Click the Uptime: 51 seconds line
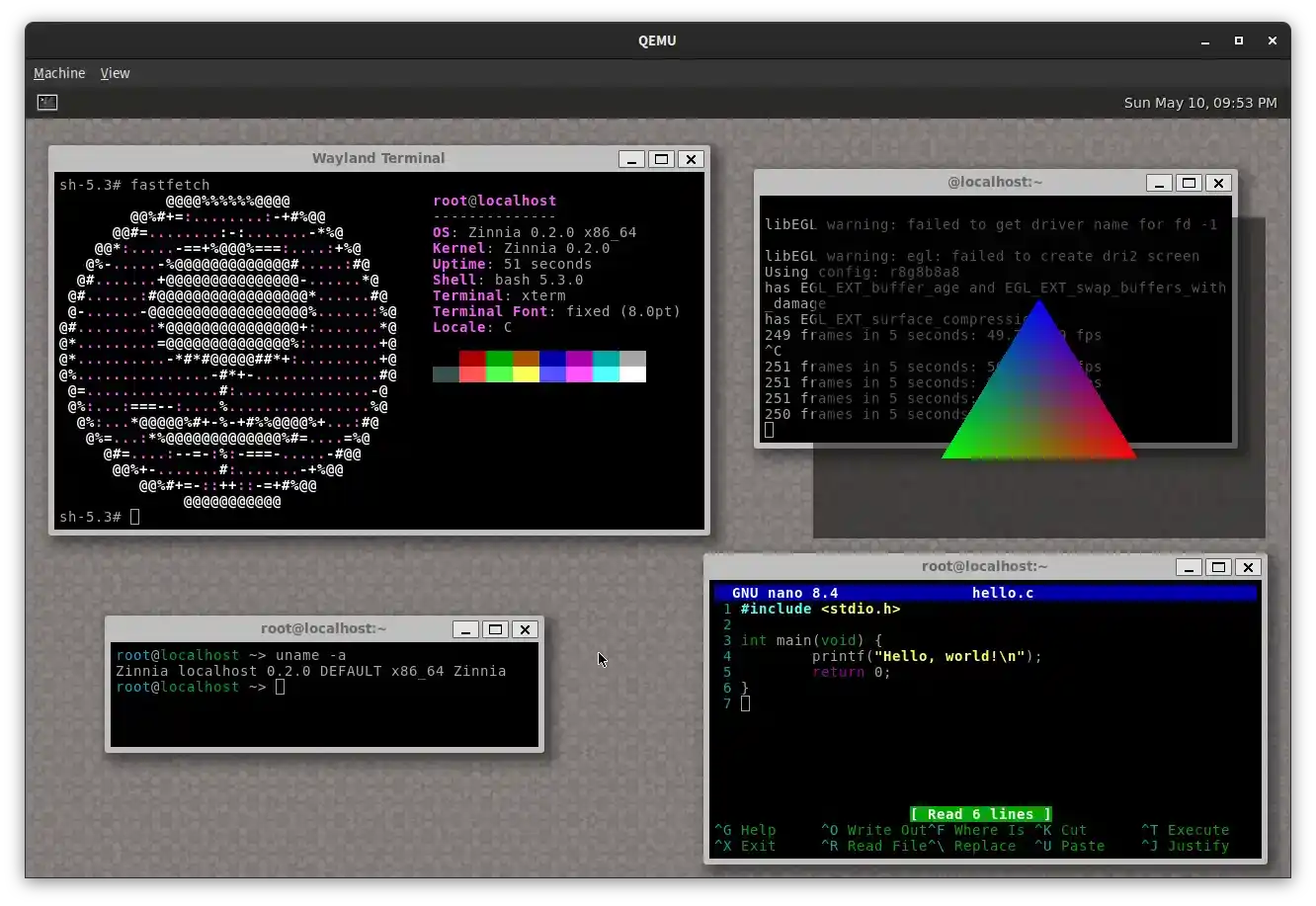 pos(512,264)
